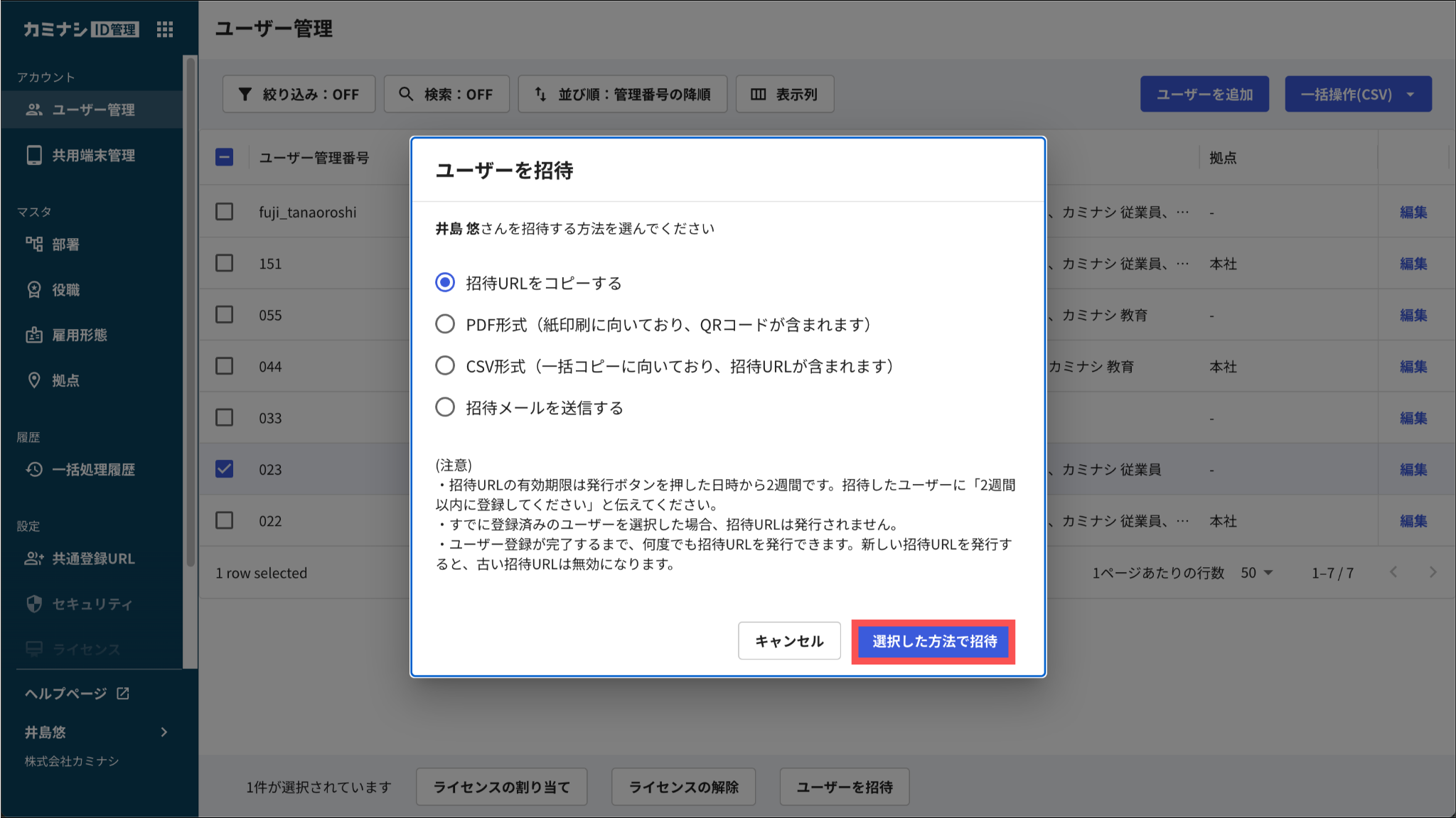
Task: Select CSV format invitation option
Action: coord(445,366)
